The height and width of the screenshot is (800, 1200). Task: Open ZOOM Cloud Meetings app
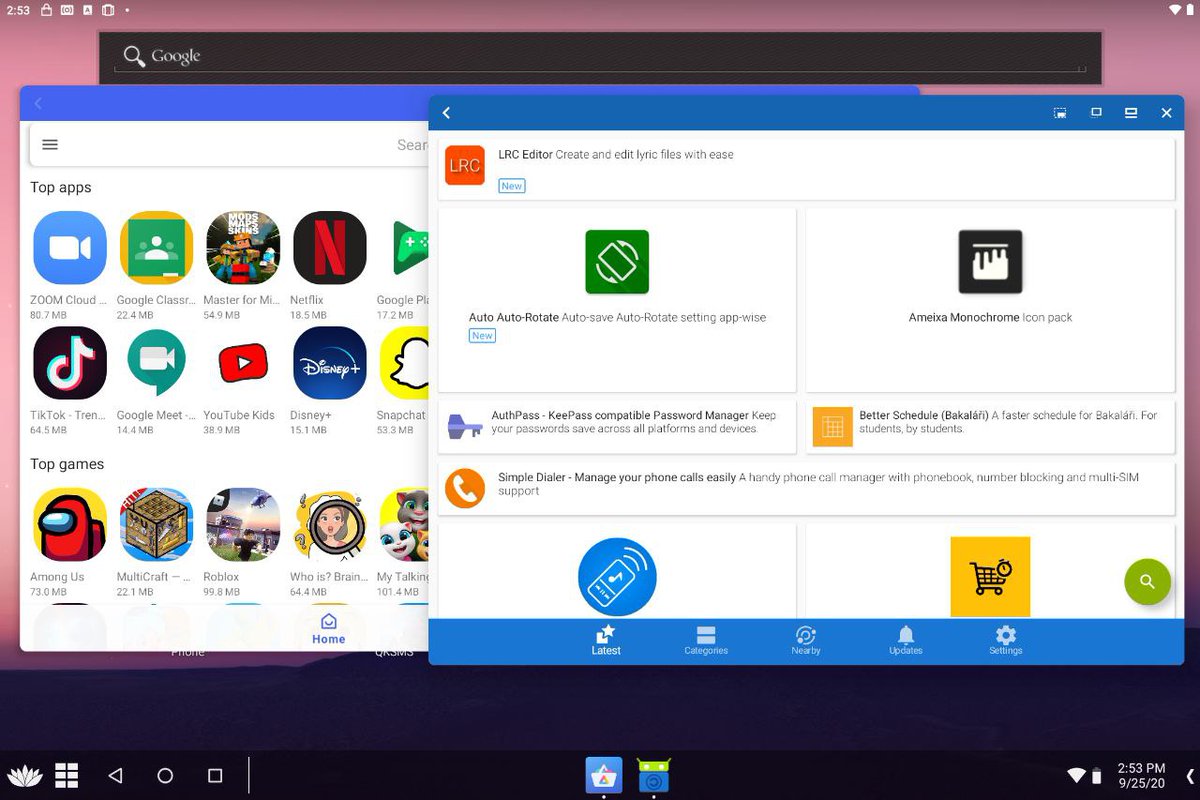click(x=69, y=265)
